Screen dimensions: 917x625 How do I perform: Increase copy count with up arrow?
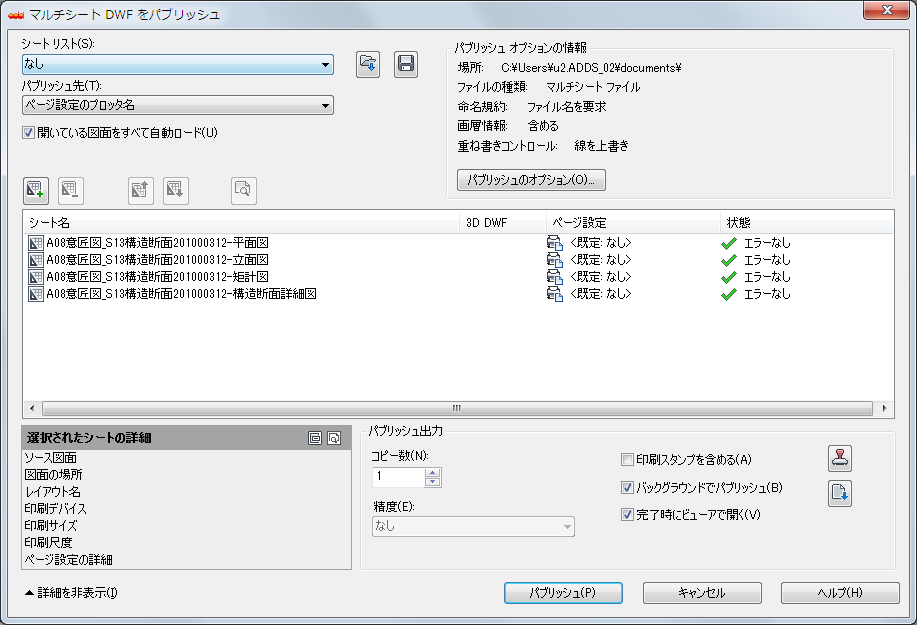[x=432, y=472]
